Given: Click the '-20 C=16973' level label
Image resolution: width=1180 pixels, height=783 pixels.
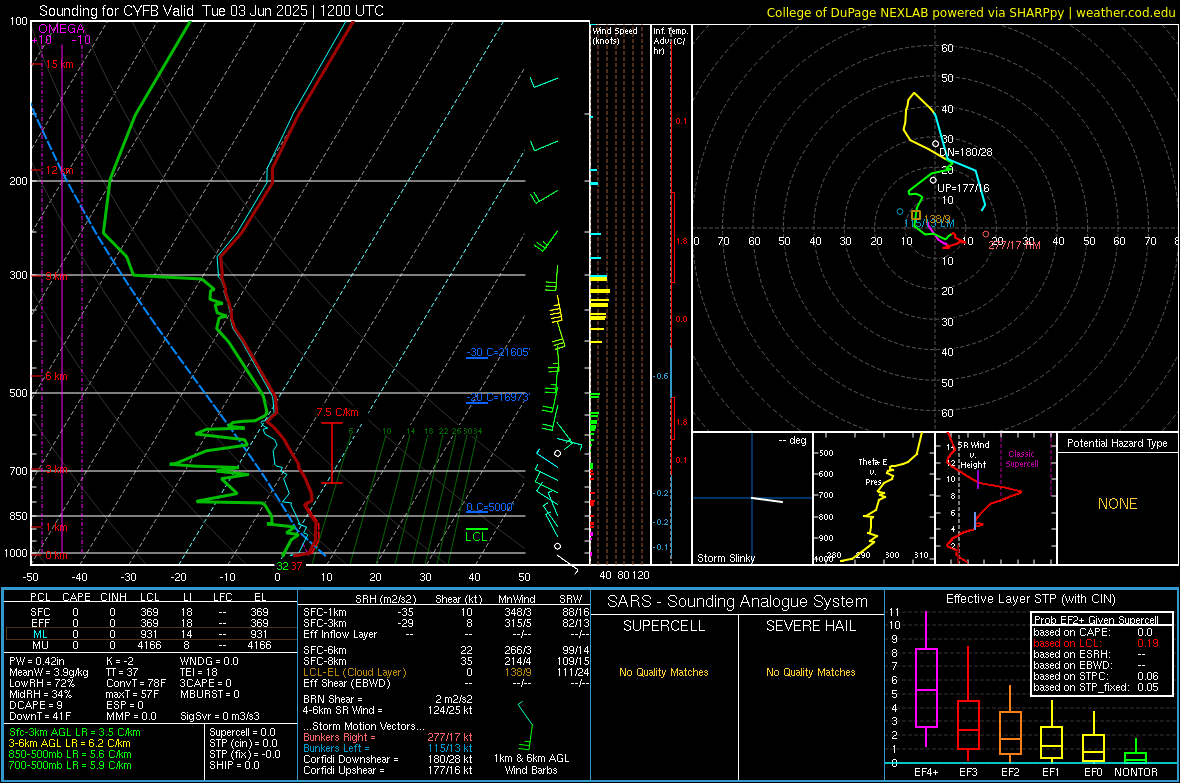Looking at the screenshot, I should [498, 398].
